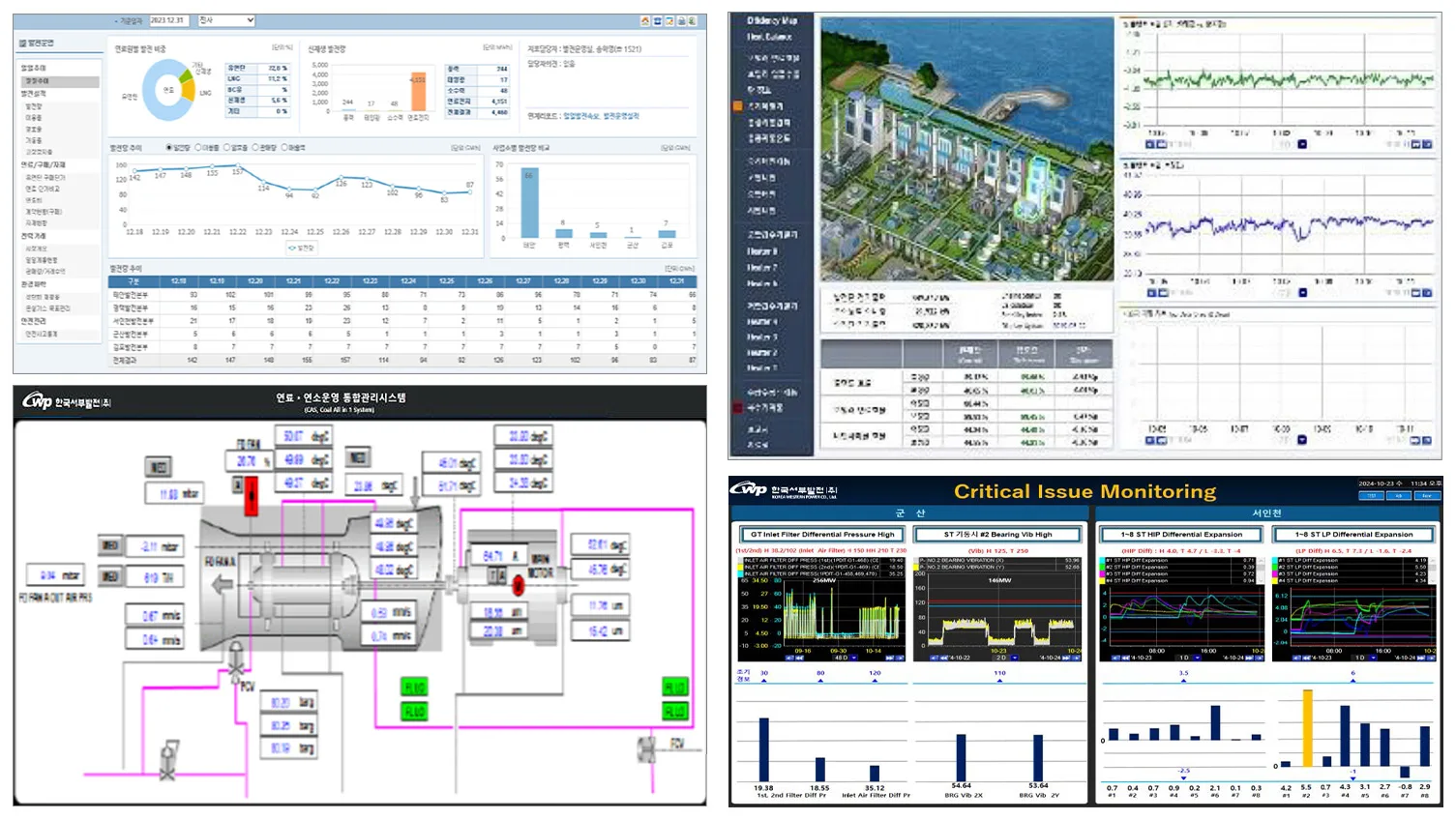
Task: Click the dark red marker icon in the sidebar
Action: click(738, 408)
